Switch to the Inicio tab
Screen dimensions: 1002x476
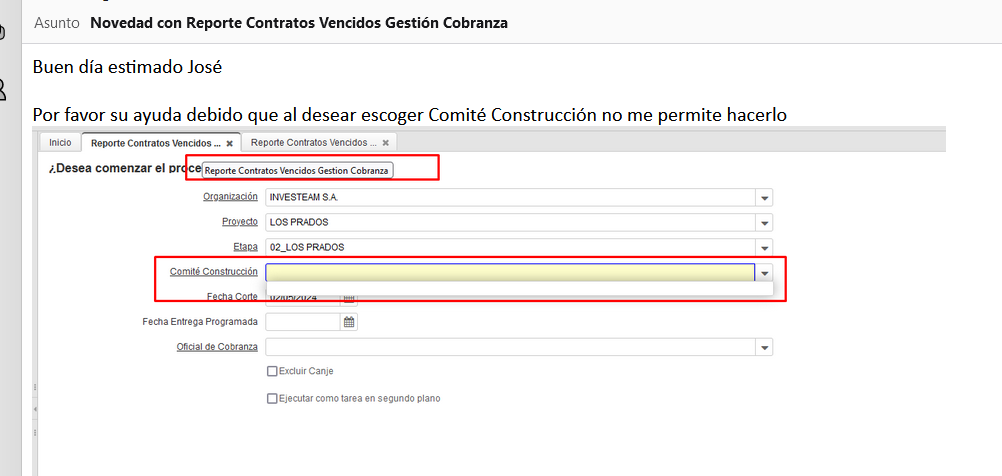click(x=60, y=143)
